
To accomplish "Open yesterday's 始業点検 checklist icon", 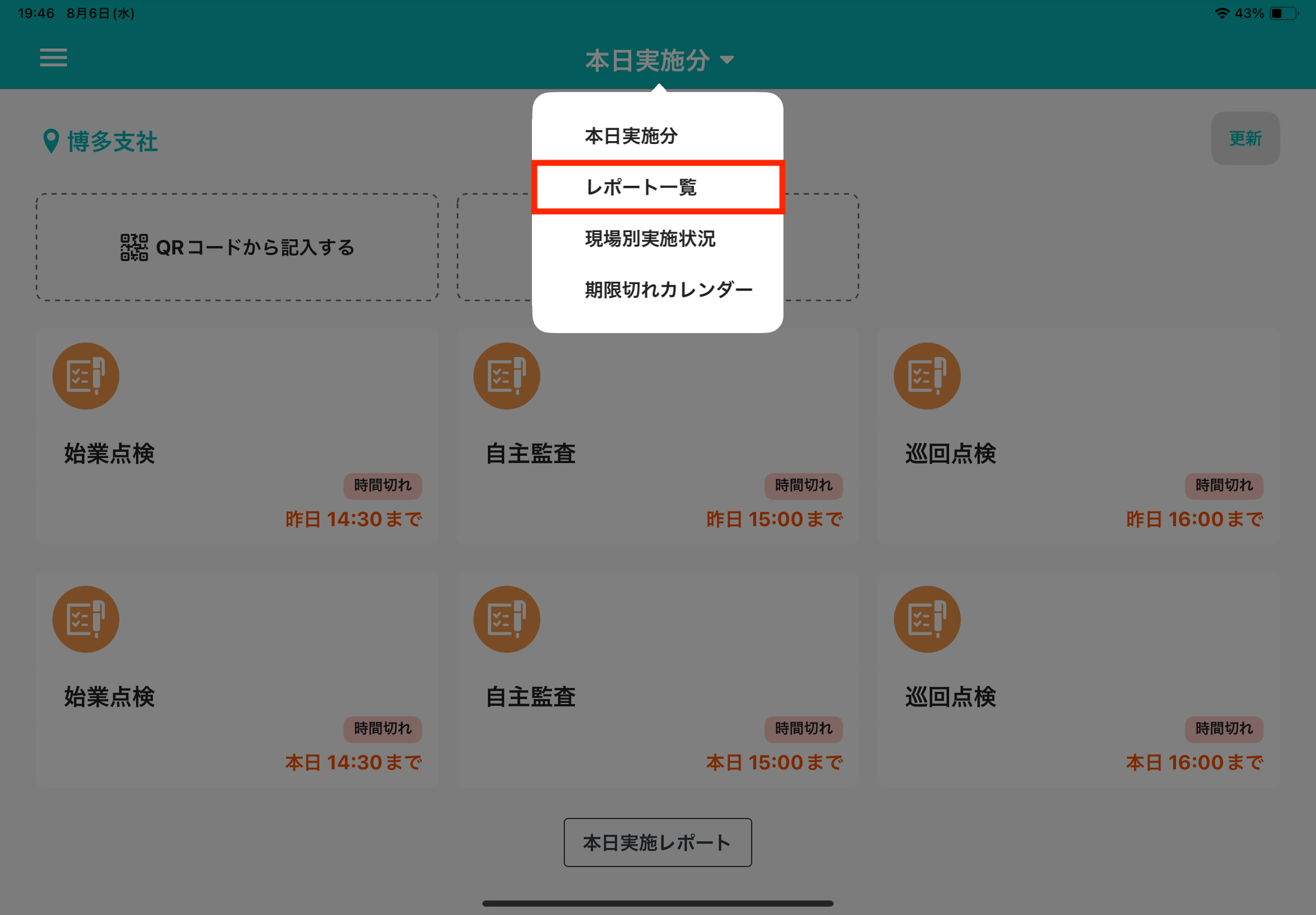I will (x=86, y=376).
